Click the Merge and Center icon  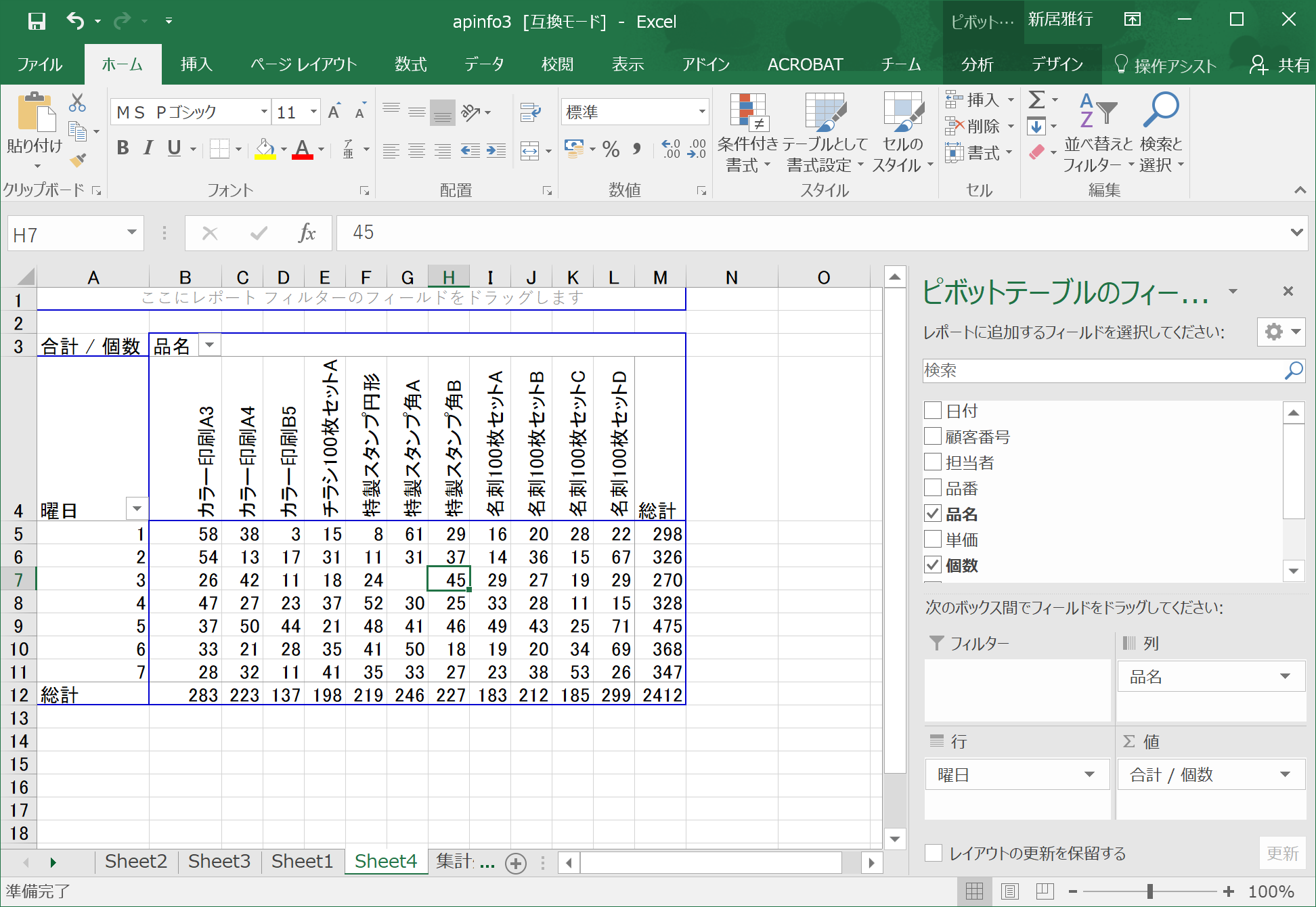[530, 151]
